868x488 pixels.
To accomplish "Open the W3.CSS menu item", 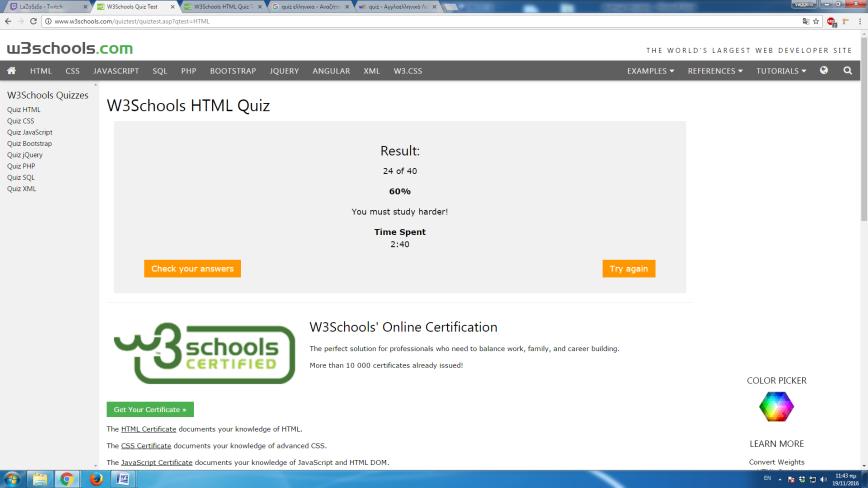I will pyautogui.click(x=408, y=71).
